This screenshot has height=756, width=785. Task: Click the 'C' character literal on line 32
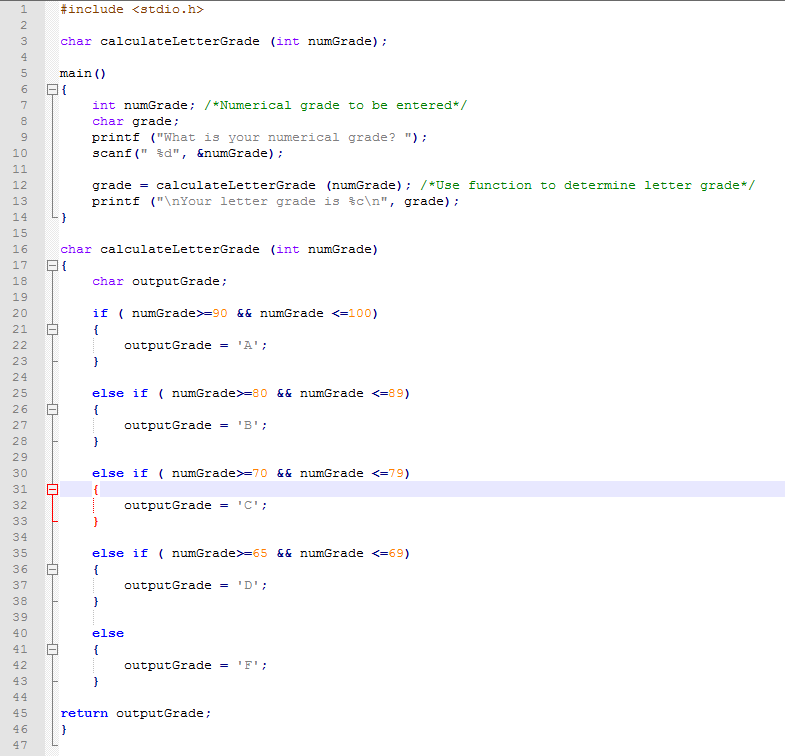(x=247, y=506)
